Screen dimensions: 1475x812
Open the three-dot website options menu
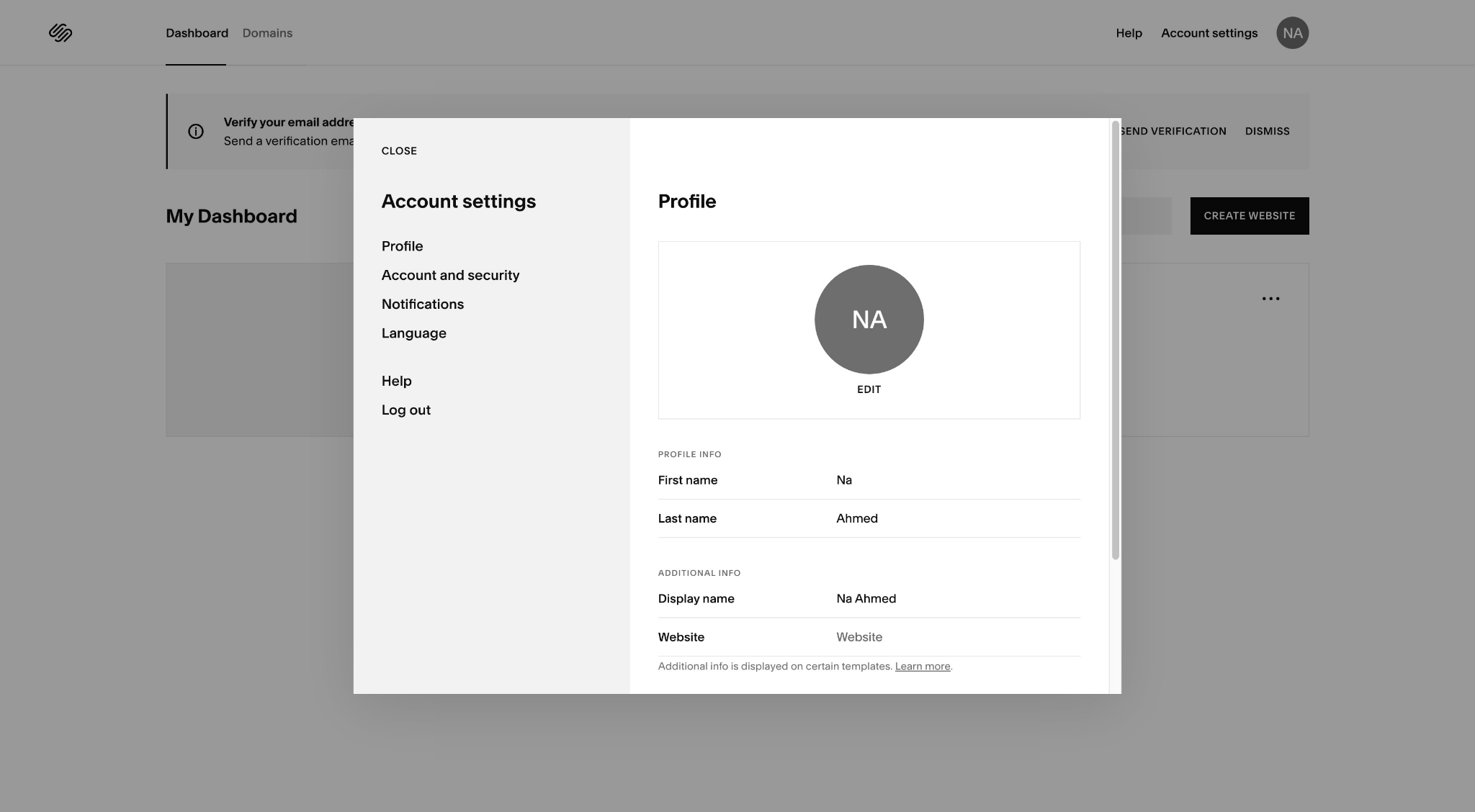point(1270,299)
